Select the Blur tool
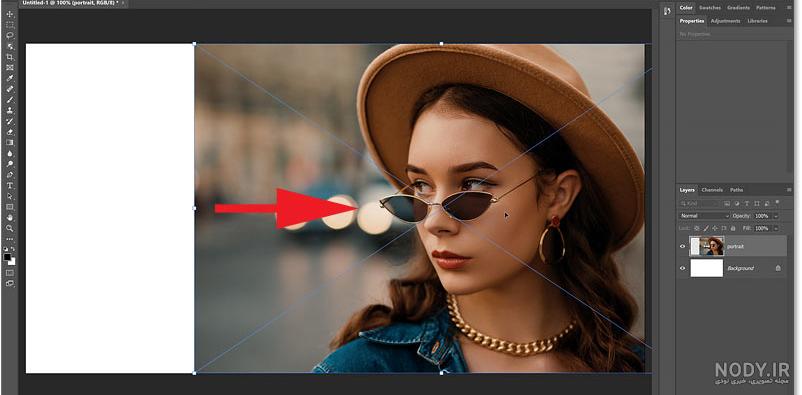 point(10,153)
